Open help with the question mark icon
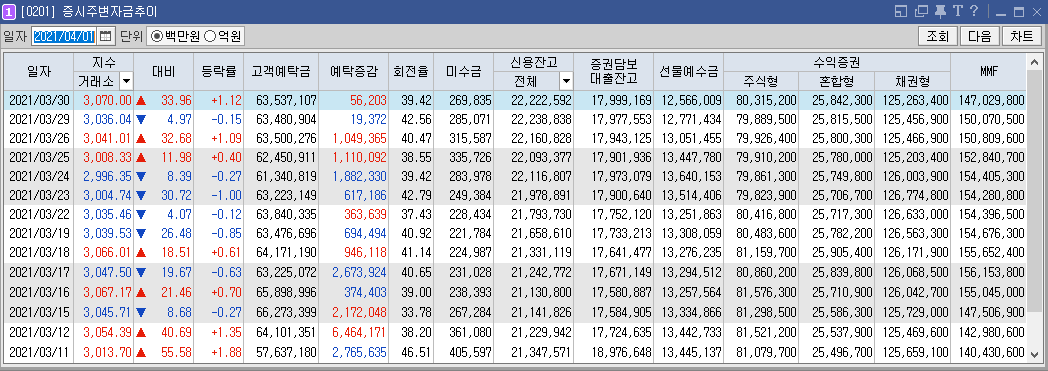The width and height of the screenshot is (1048, 371). pyautogui.click(x=974, y=11)
